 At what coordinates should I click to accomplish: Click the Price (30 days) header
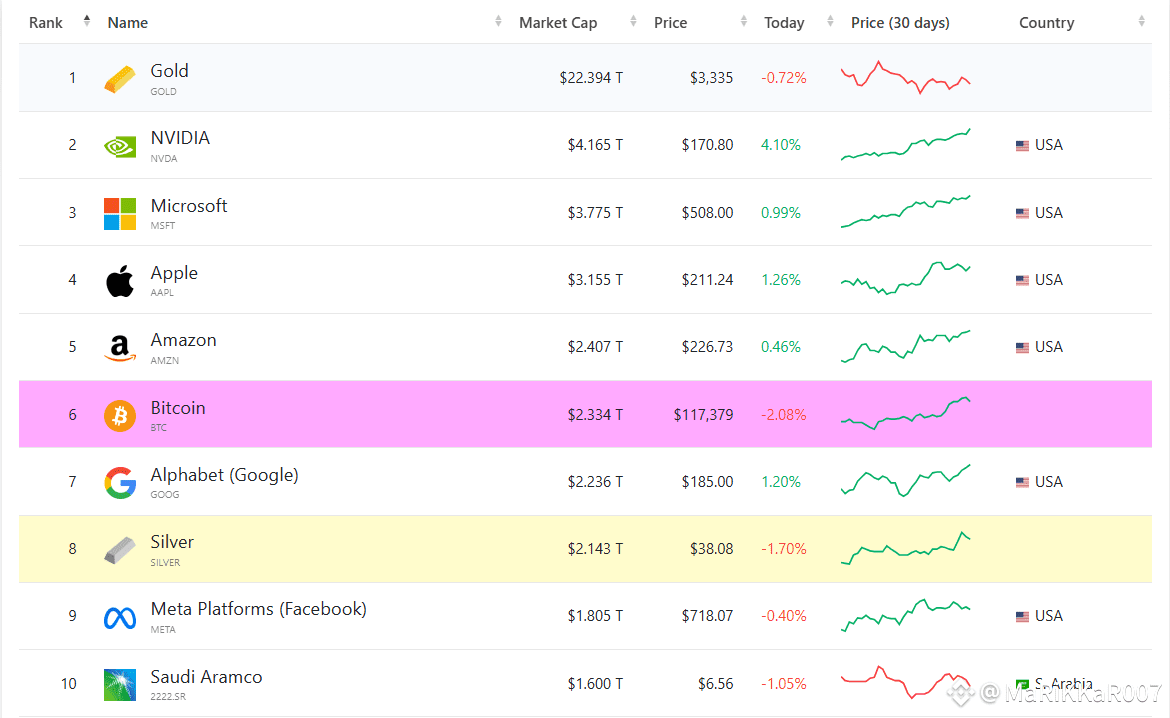pyautogui.click(x=900, y=23)
